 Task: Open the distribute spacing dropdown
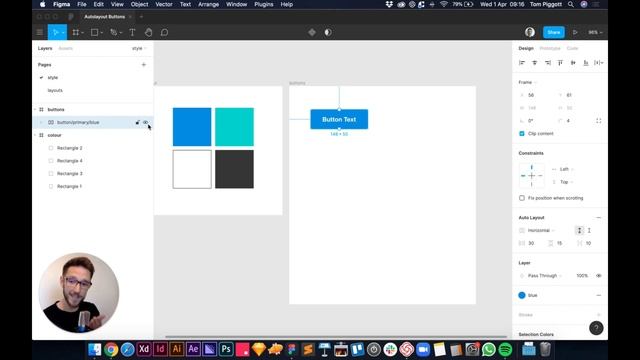(x=599, y=63)
